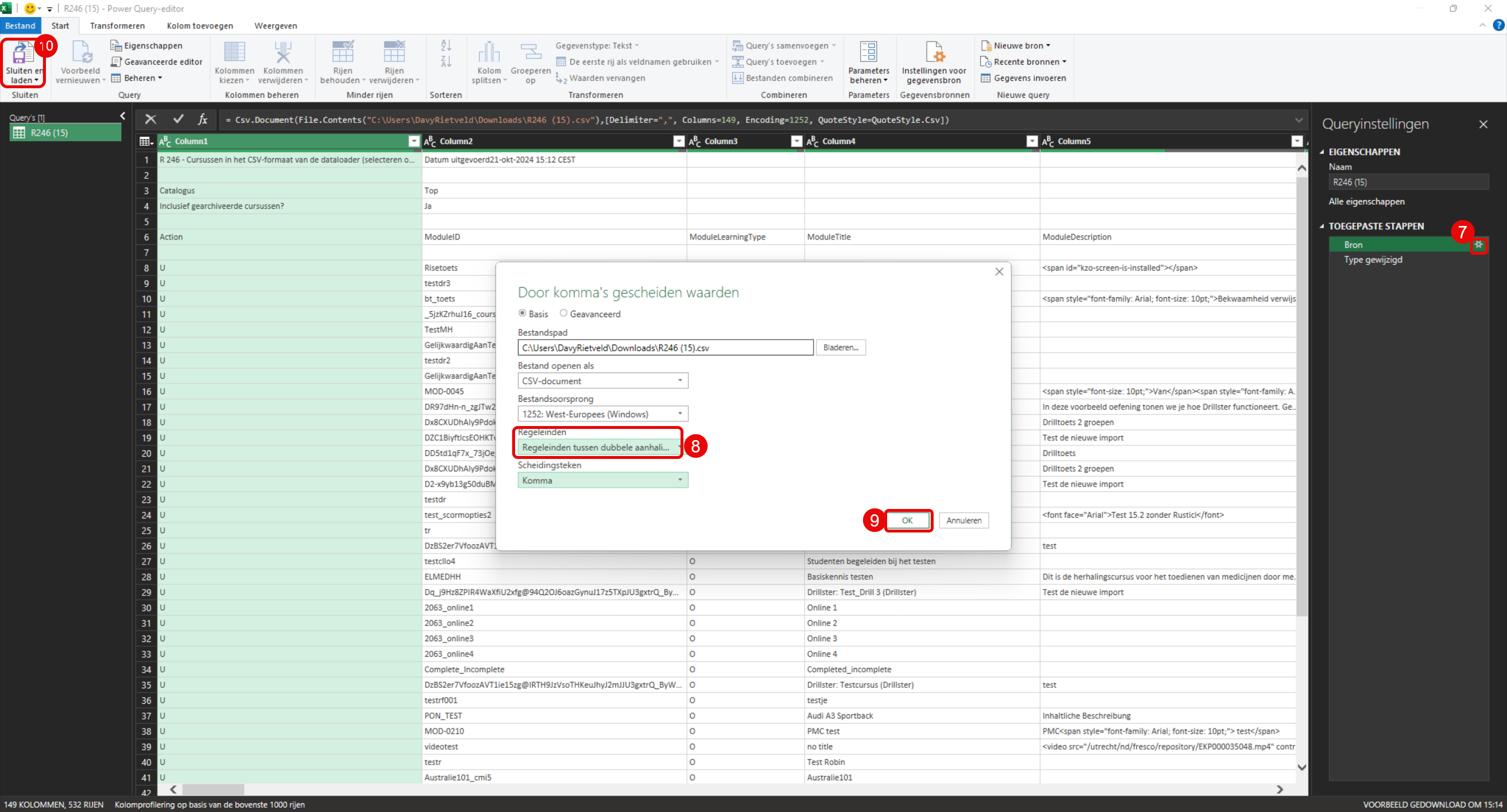Click the Voorbeeld vernieuwen icon

81,53
